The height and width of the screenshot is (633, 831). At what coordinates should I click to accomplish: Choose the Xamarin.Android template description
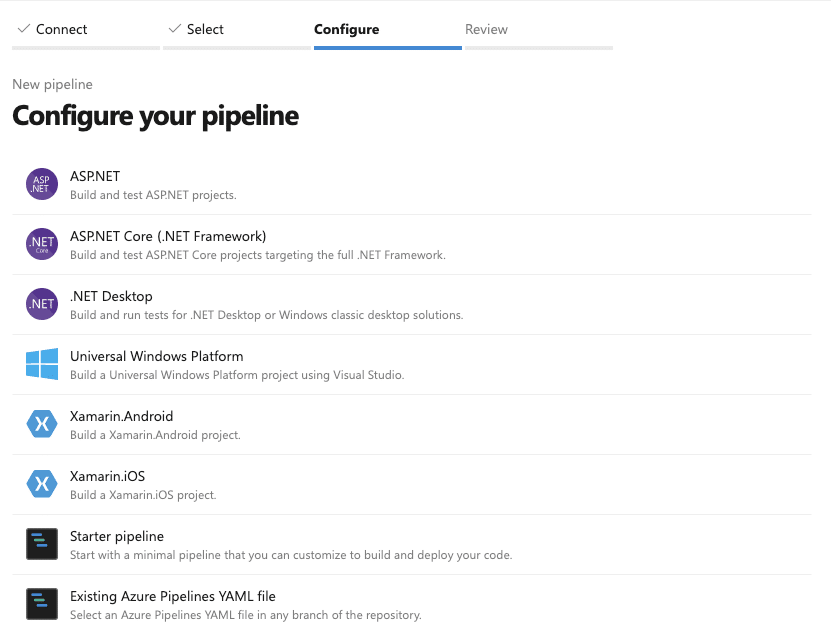coord(155,435)
